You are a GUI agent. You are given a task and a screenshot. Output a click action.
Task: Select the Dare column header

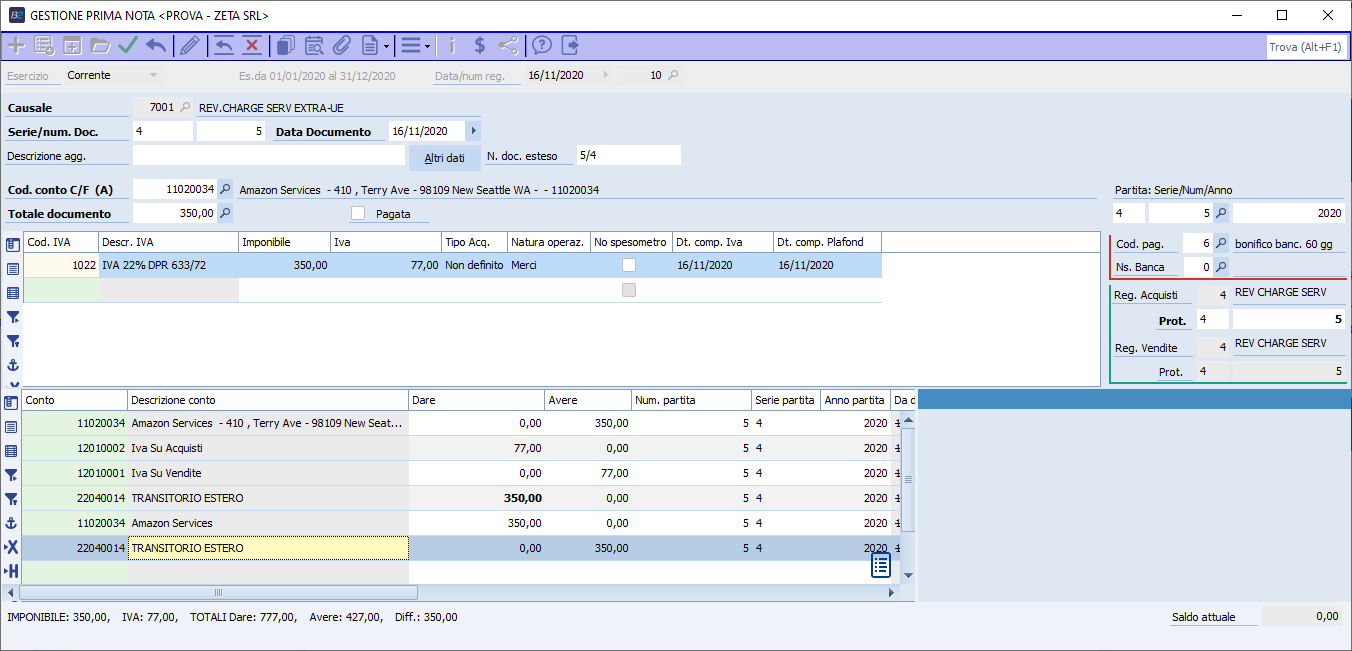click(477, 400)
